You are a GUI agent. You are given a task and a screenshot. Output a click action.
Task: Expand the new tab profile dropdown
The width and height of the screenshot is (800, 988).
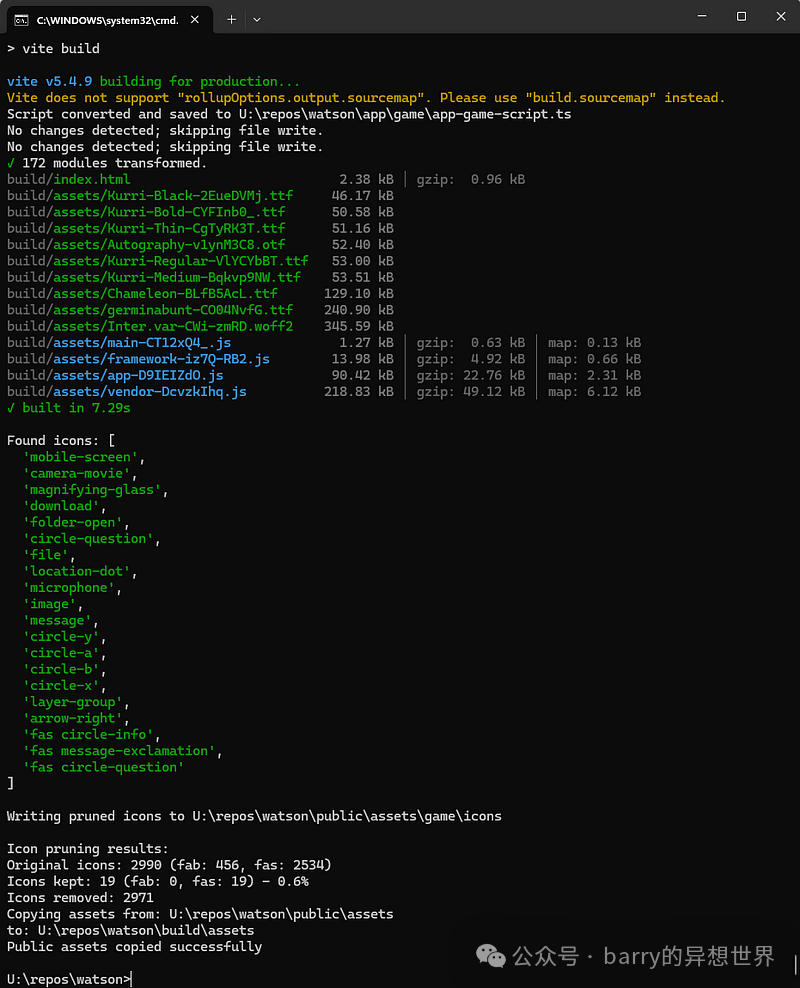[257, 19]
